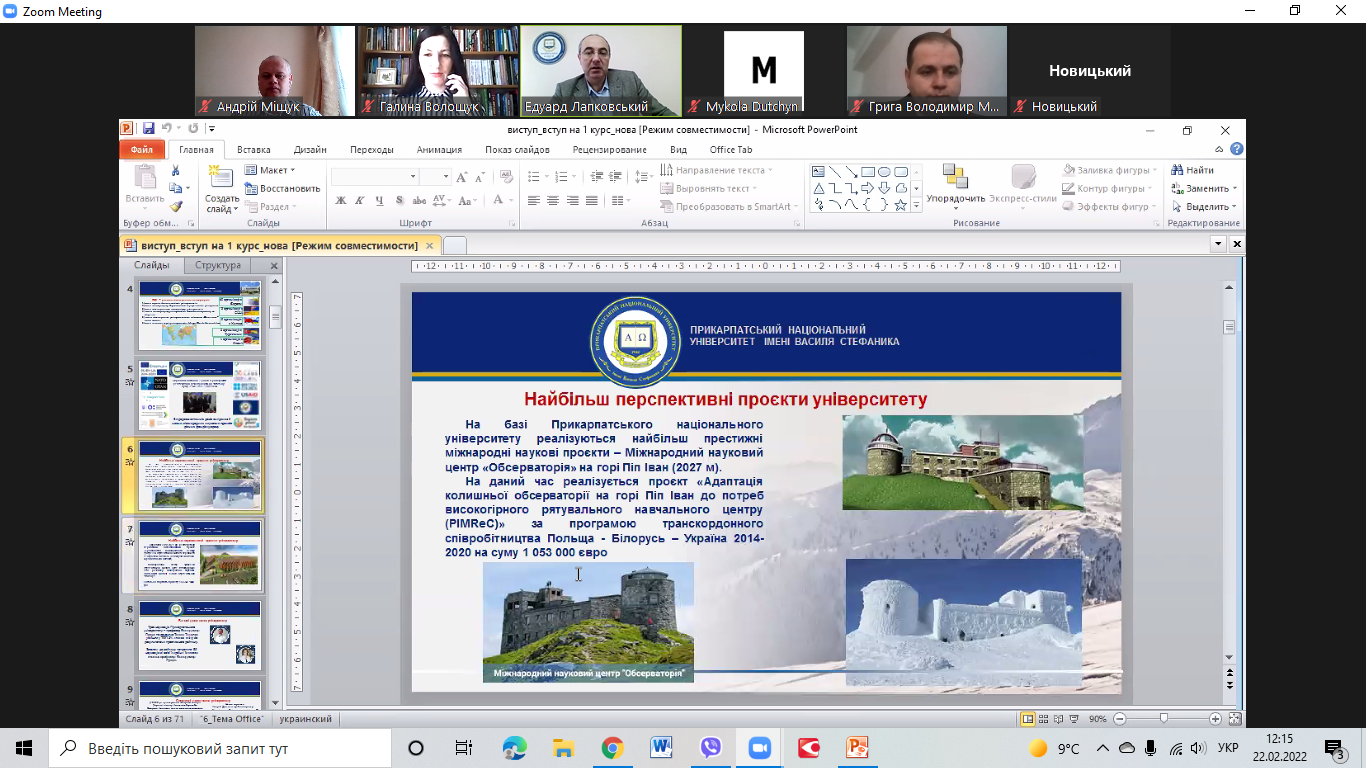Toggle center text alignment

[553, 201]
